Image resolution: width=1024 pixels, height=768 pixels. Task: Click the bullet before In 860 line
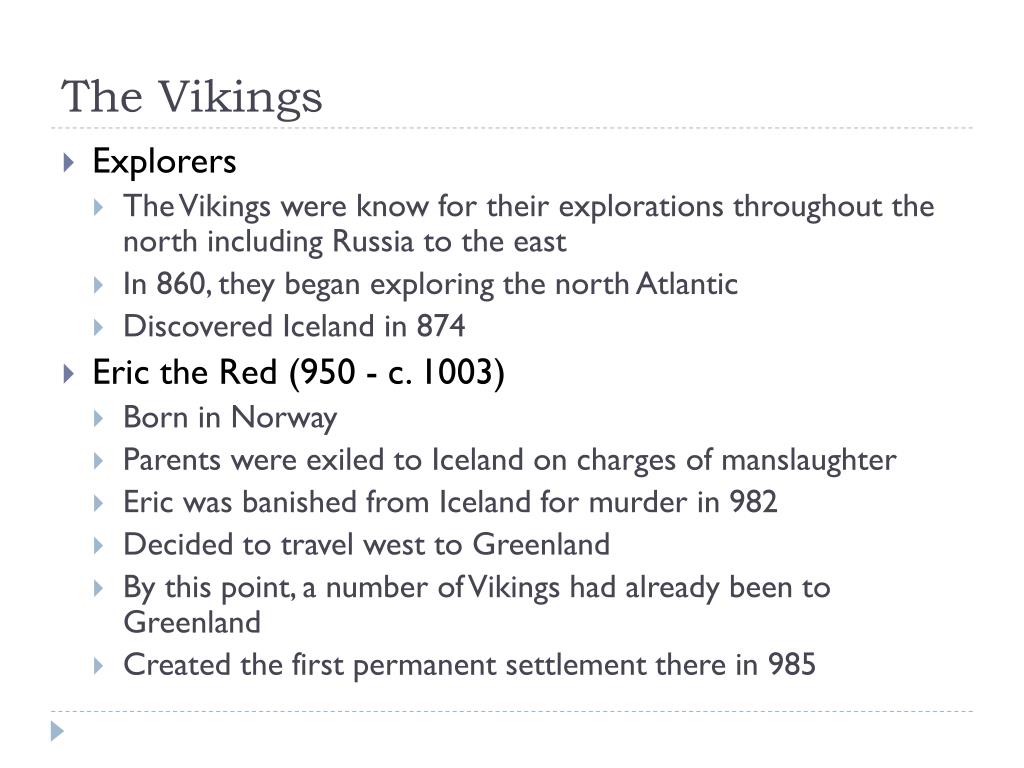98,285
